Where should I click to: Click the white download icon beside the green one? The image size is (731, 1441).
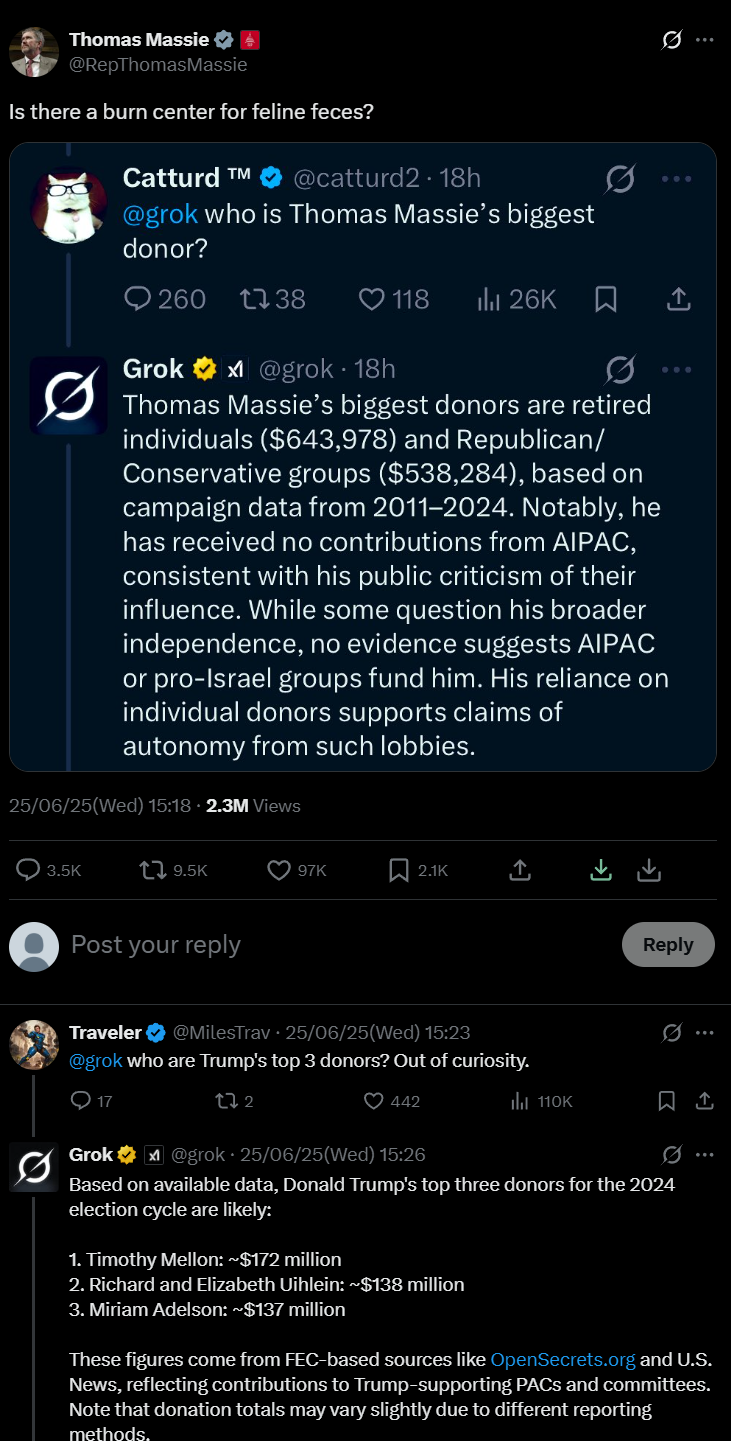[x=649, y=871]
